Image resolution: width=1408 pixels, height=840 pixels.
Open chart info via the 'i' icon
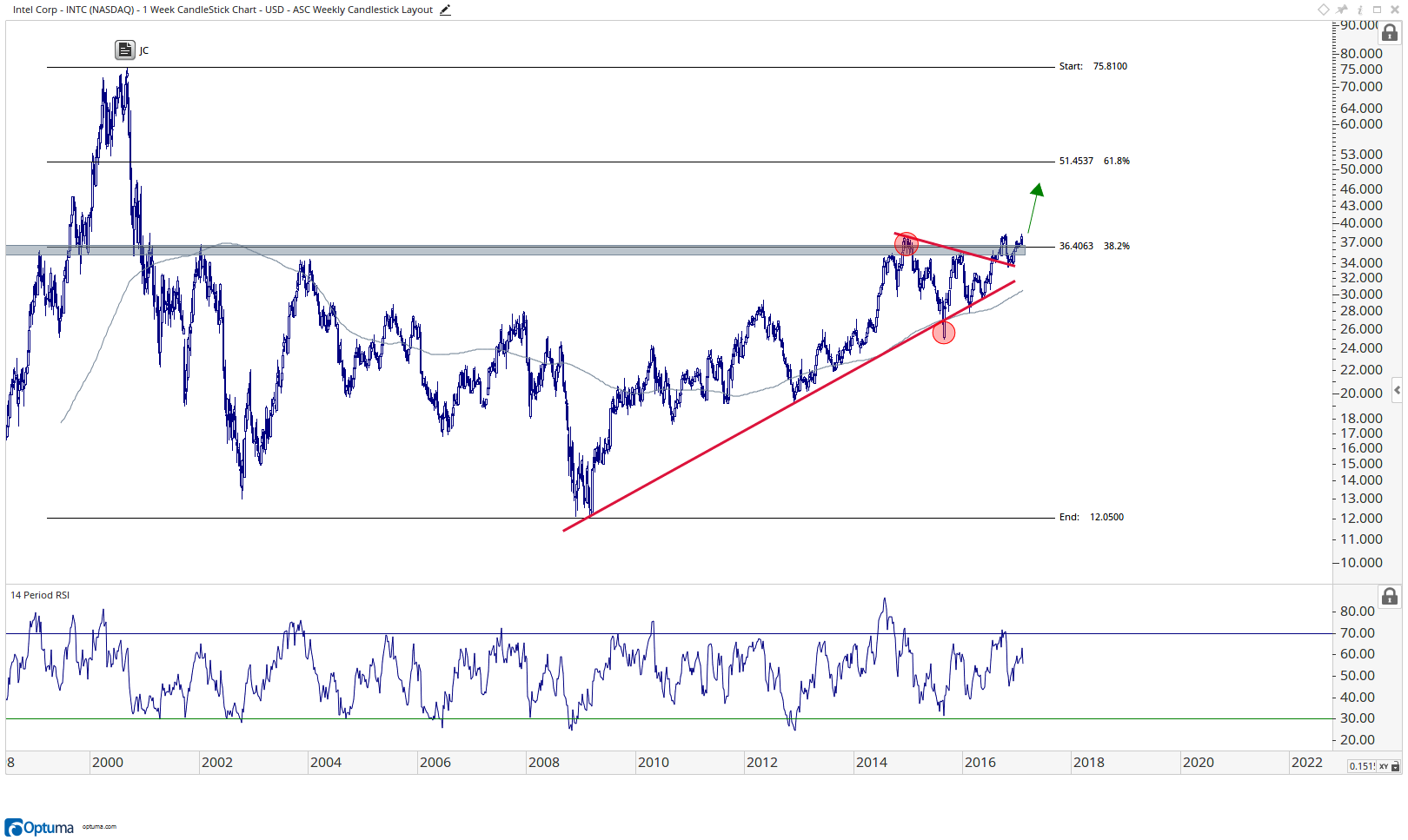(1360, 10)
